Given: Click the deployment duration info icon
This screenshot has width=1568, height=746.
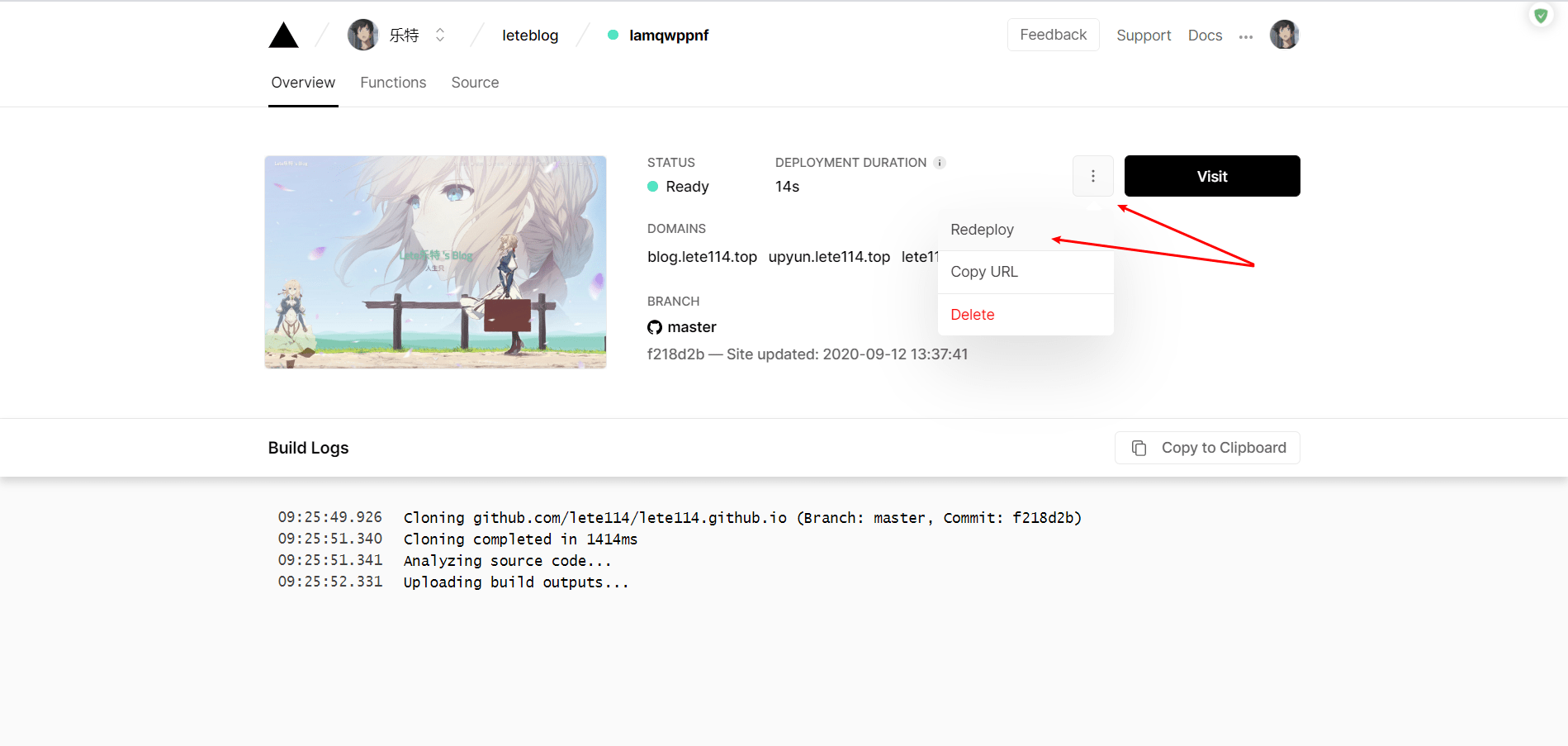Looking at the screenshot, I should (940, 163).
